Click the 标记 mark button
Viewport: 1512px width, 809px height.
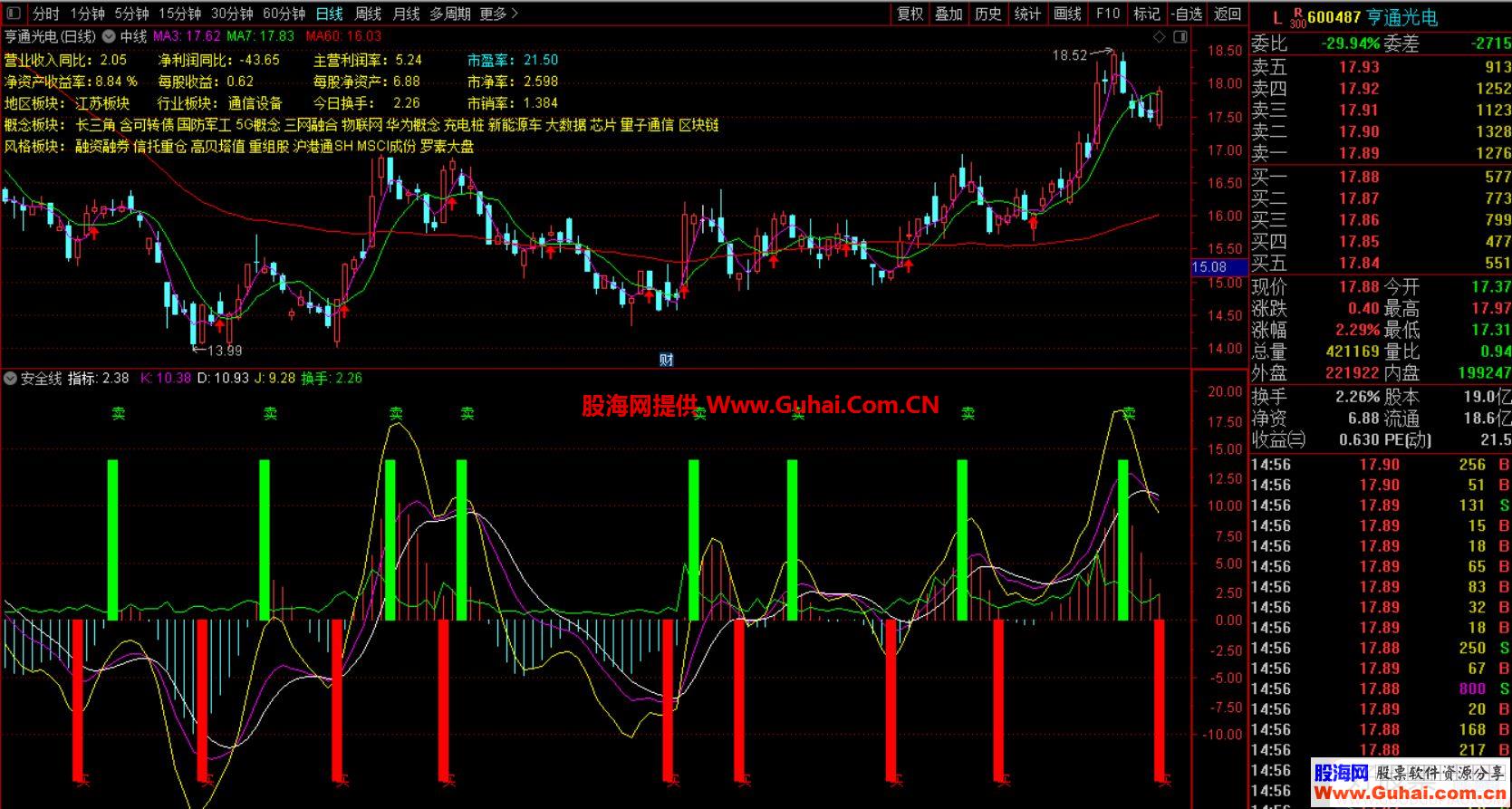1147,14
